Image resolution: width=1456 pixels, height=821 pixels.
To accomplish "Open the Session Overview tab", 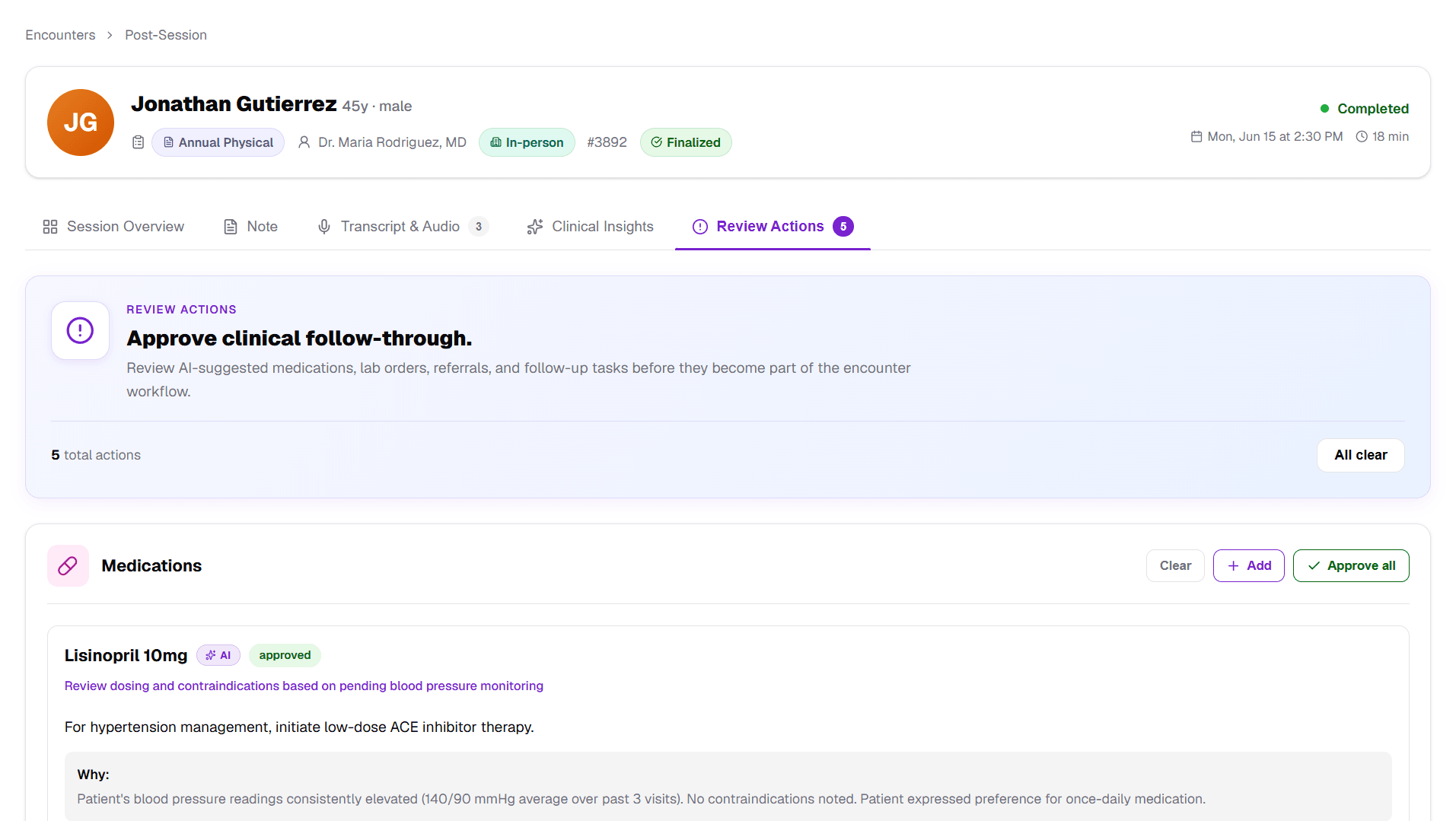I will 113,227.
